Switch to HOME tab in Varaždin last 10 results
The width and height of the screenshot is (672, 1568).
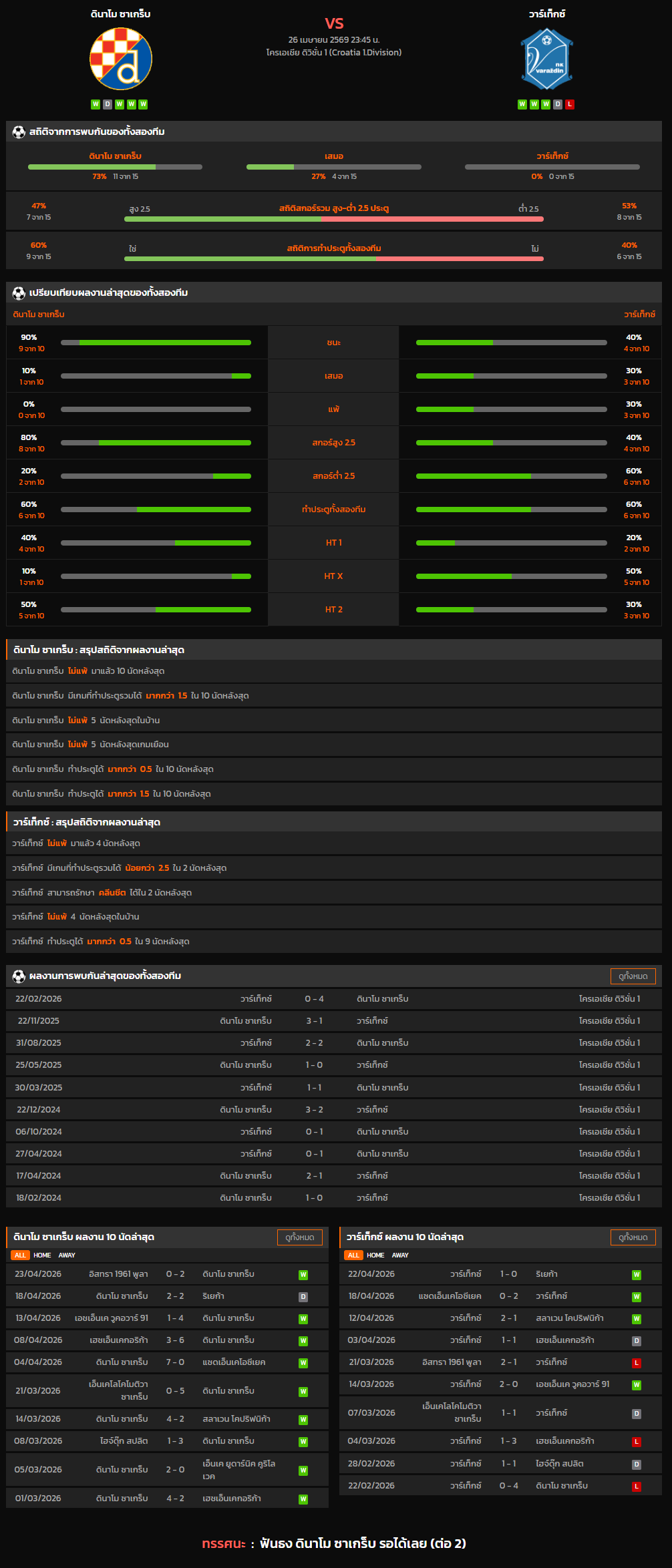375,1255
